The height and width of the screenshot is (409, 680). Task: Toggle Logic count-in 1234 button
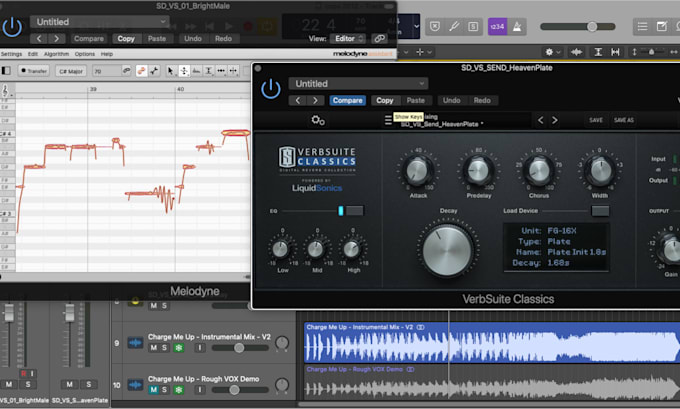497,26
